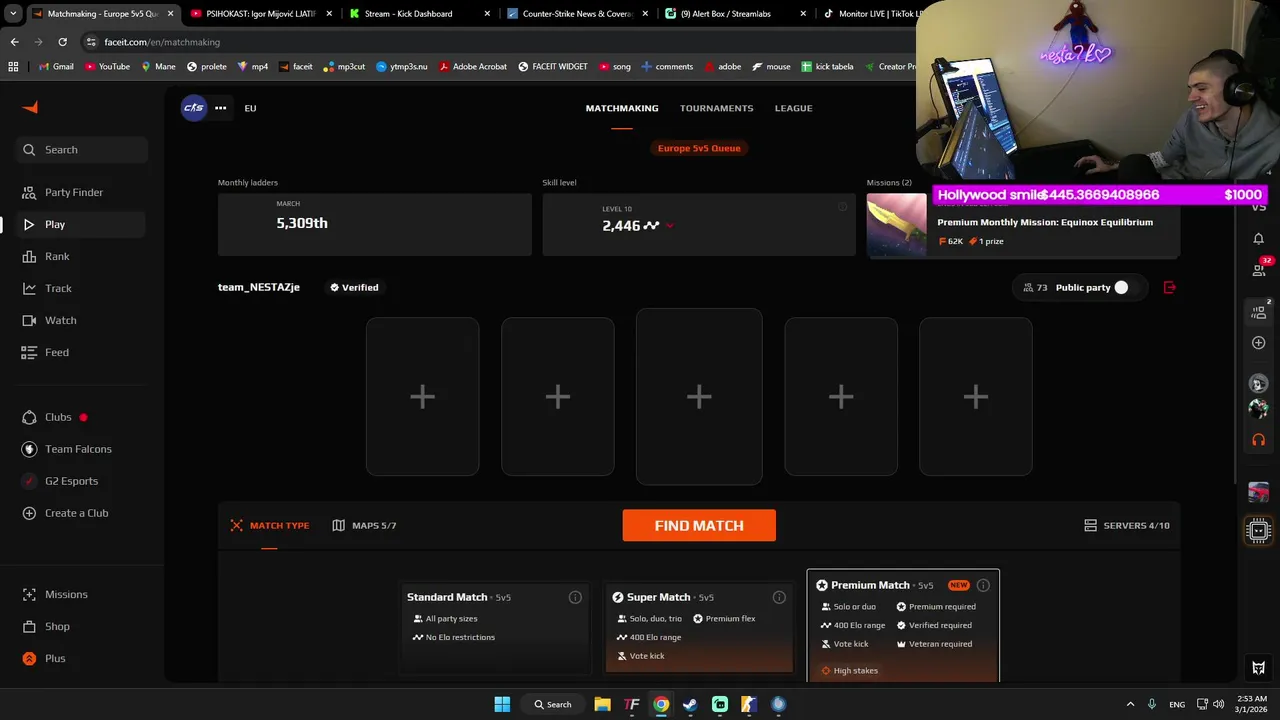Image resolution: width=1280 pixels, height=720 pixels.
Task: Click the FIND MATCH button
Action: point(699,525)
